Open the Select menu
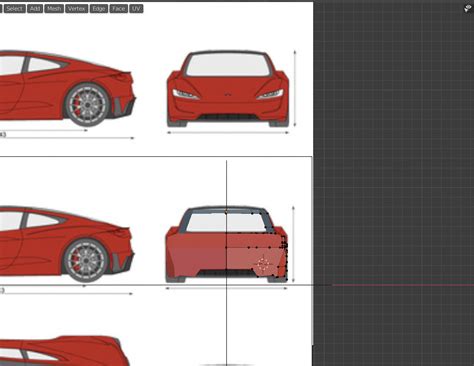 coord(14,8)
